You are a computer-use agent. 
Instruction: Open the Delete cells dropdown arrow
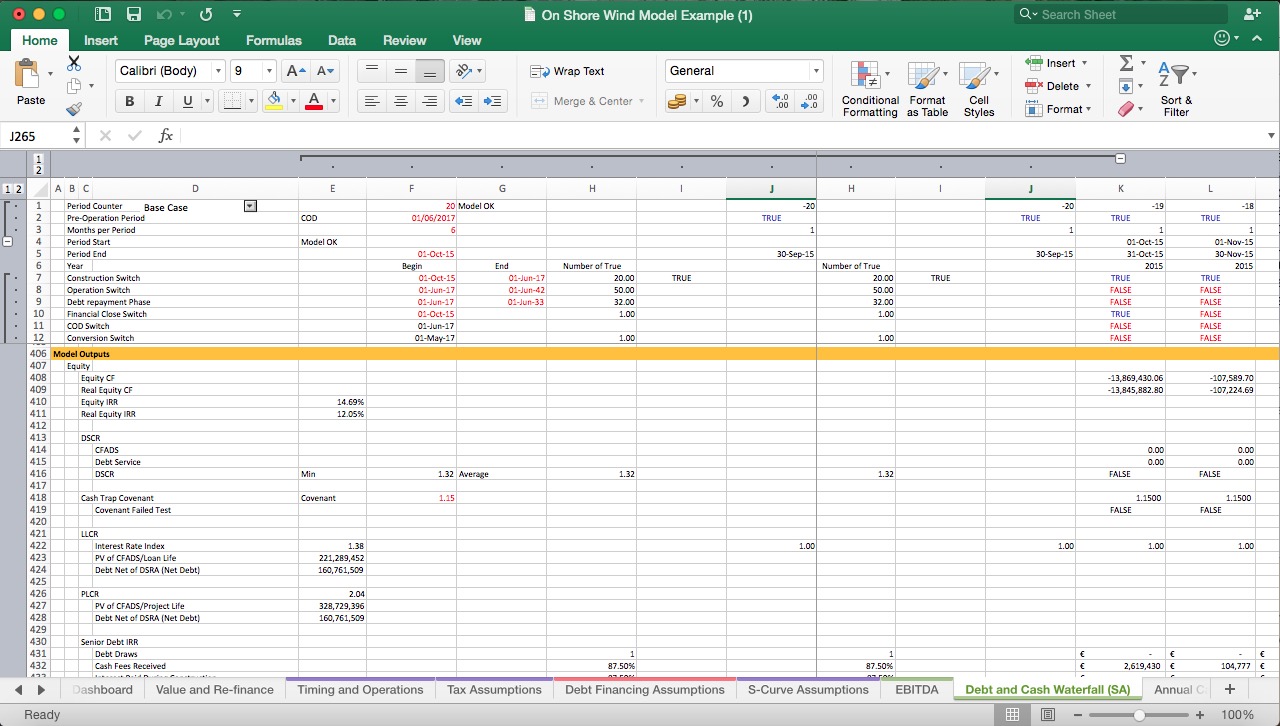pos(1088,86)
